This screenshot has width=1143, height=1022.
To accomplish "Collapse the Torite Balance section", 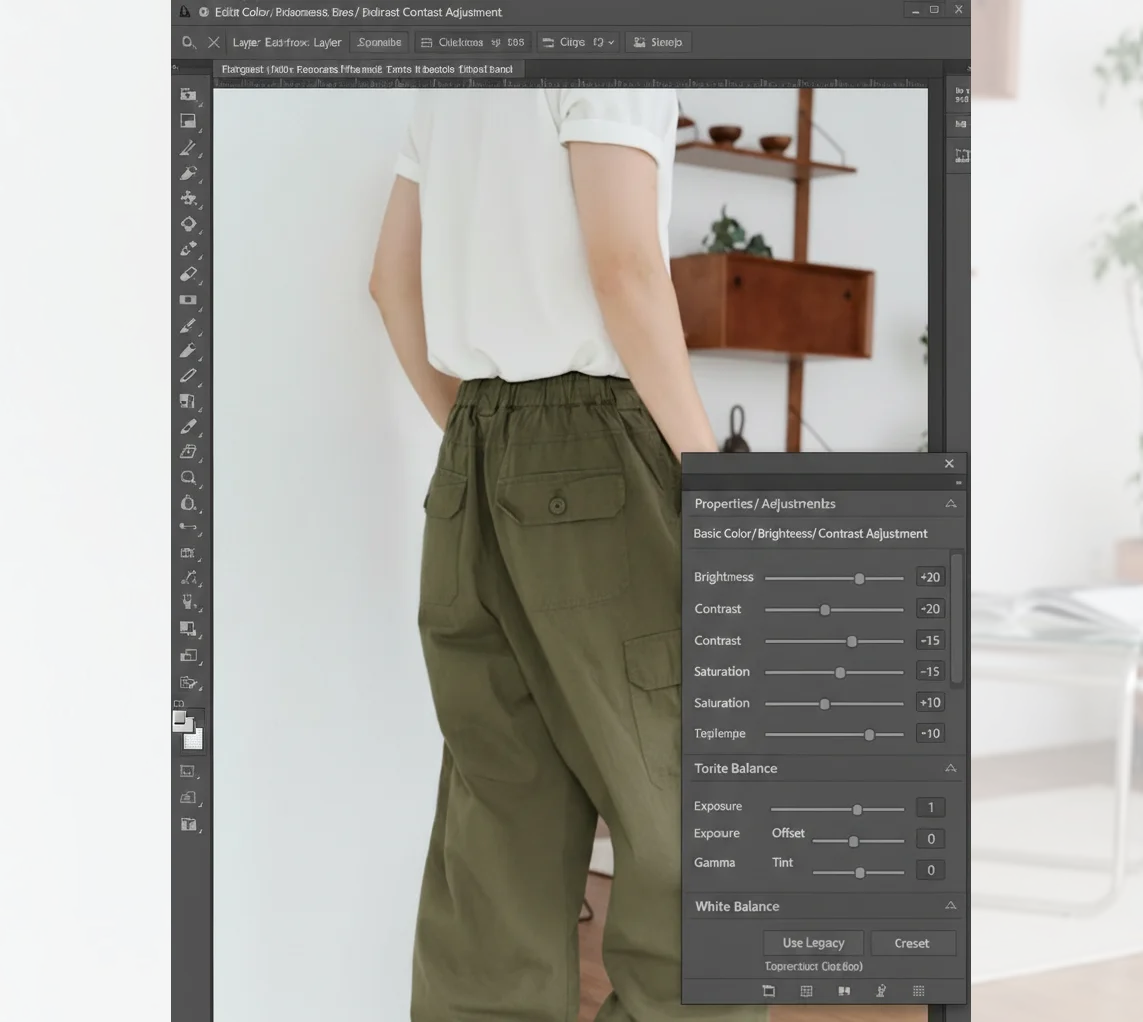I will (x=950, y=768).
